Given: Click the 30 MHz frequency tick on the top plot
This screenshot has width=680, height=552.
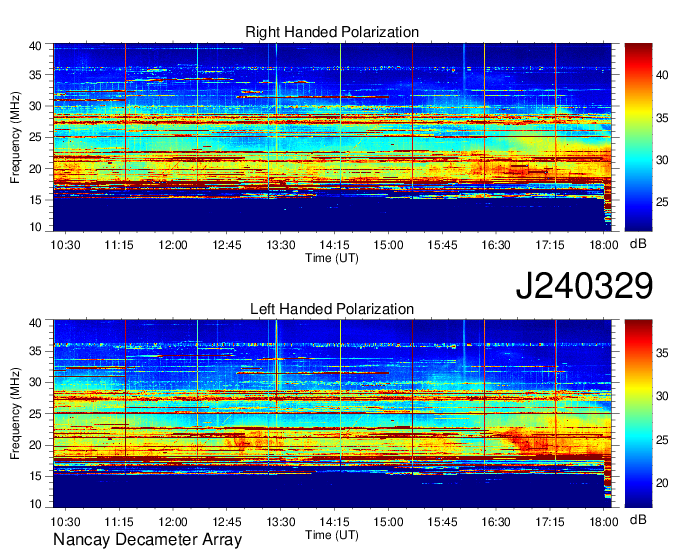Looking at the screenshot, I should click(35, 106).
